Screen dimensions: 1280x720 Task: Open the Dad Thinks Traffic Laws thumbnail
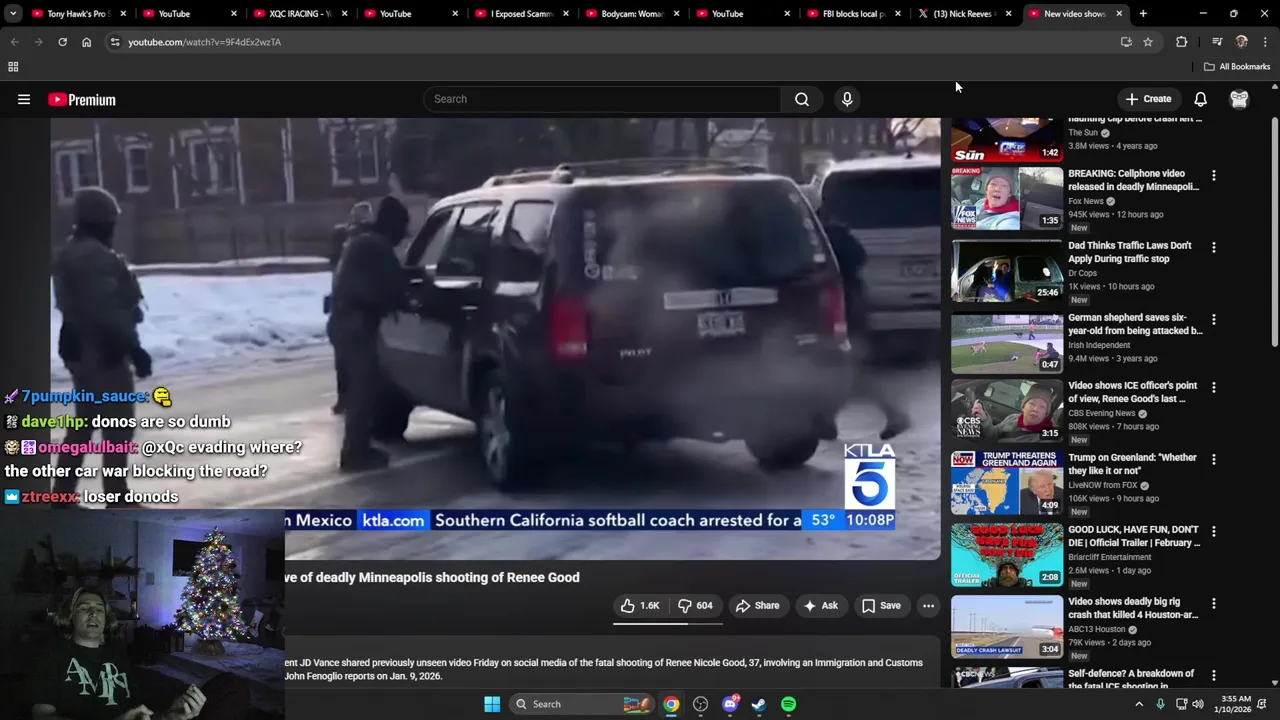1007,270
